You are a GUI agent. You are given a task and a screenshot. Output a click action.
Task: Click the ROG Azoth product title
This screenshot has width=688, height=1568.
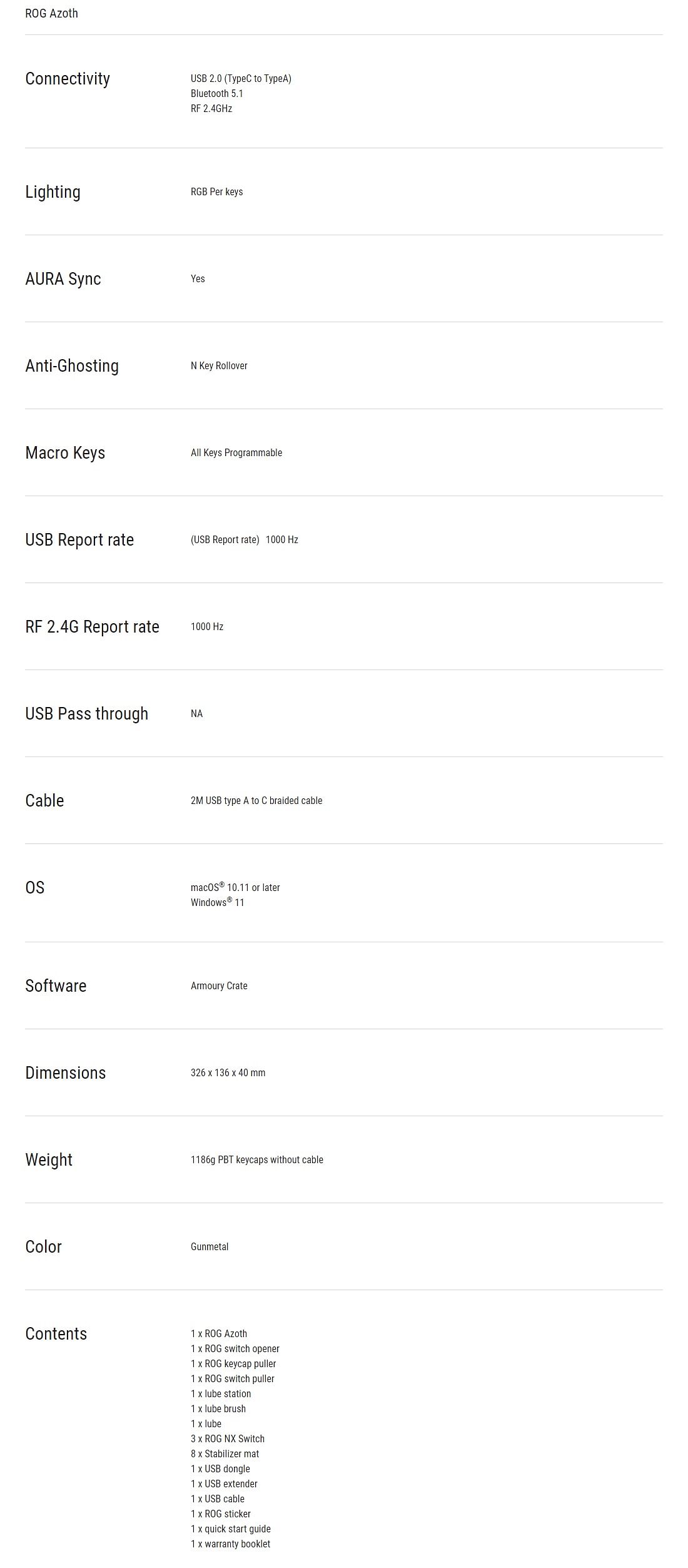pyautogui.click(x=51, y=13)
